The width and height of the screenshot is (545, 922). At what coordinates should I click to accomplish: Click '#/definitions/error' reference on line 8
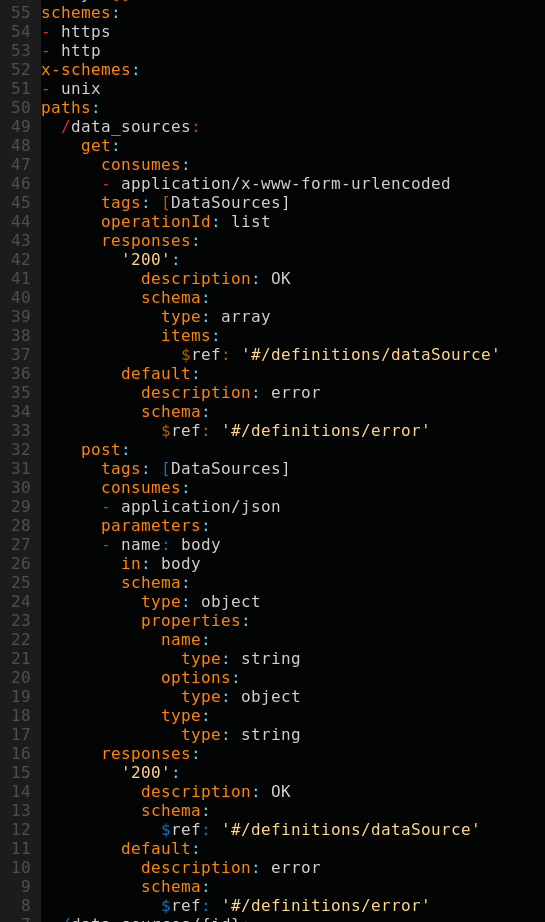tap(325, 906)
